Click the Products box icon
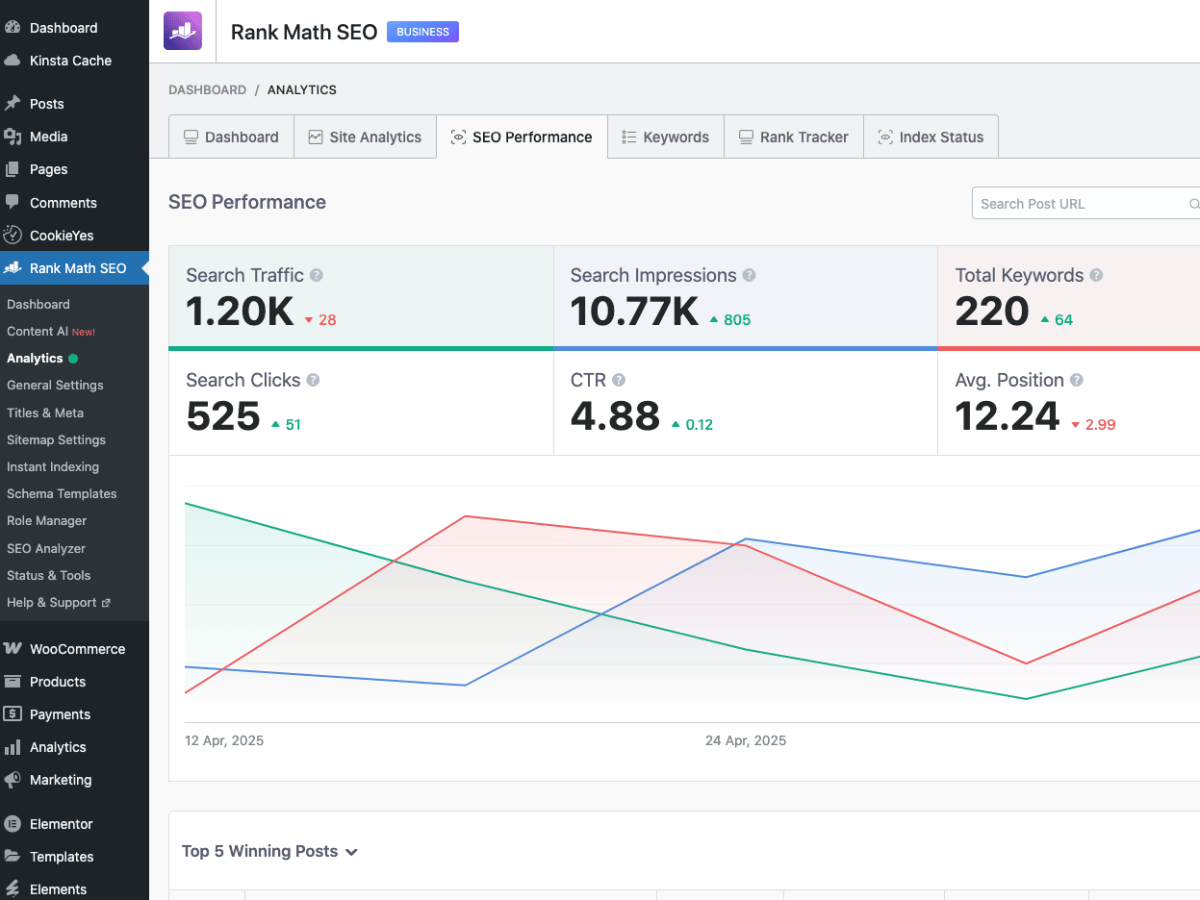 coord(12,681)
